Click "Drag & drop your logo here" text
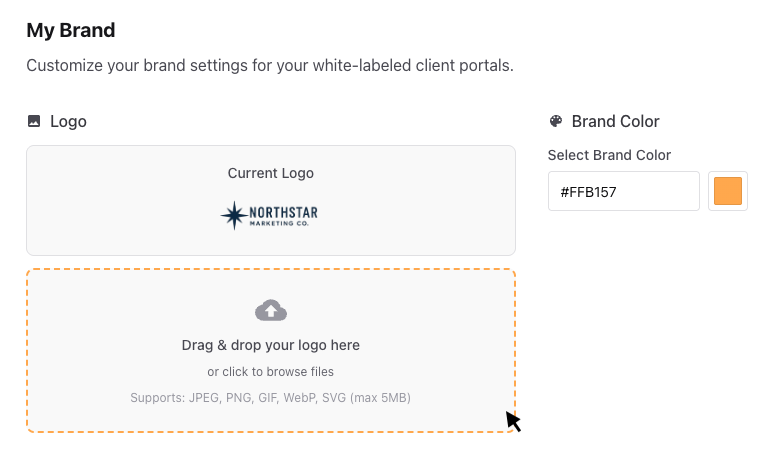 271,345
